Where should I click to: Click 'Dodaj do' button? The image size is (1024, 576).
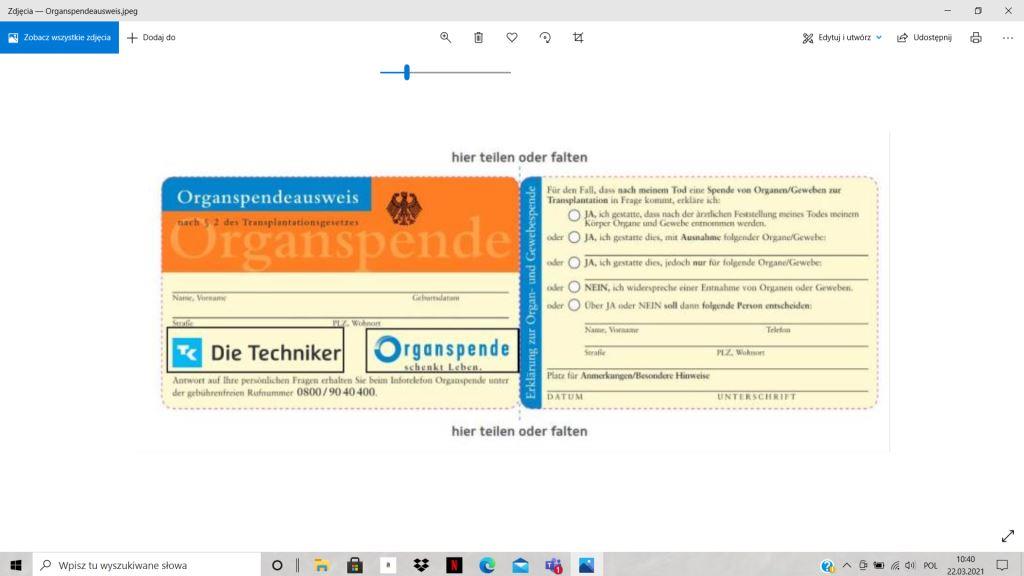pyautogui.click(x=151, y=37)
